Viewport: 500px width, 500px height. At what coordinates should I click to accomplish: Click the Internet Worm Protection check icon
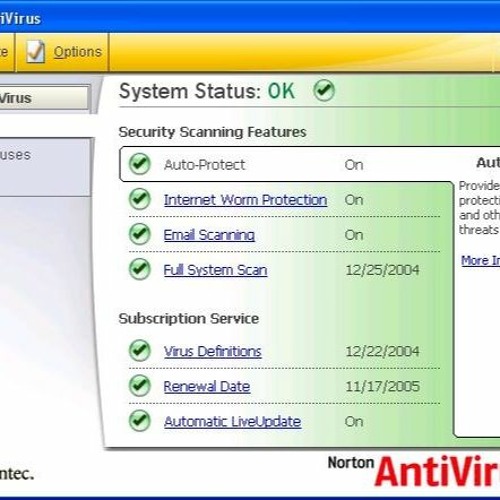coord(140,199)
